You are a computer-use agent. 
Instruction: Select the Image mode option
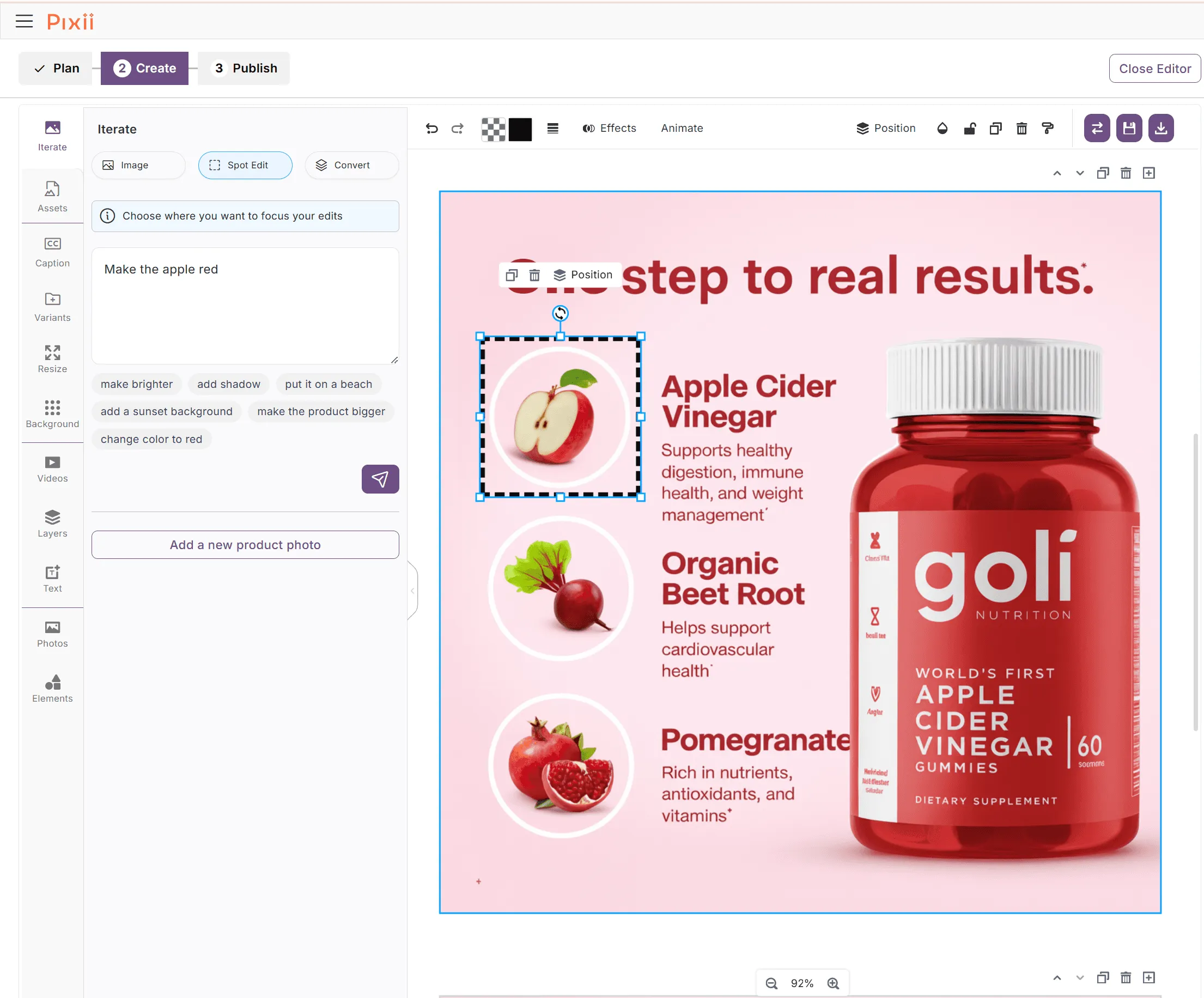tap(138, 165)
